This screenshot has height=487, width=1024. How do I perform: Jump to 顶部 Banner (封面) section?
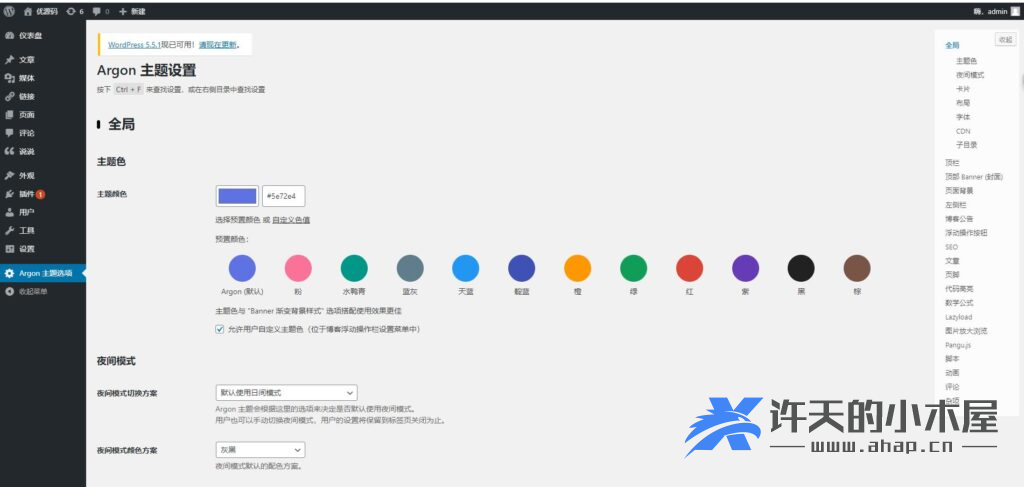click(973, 177)
